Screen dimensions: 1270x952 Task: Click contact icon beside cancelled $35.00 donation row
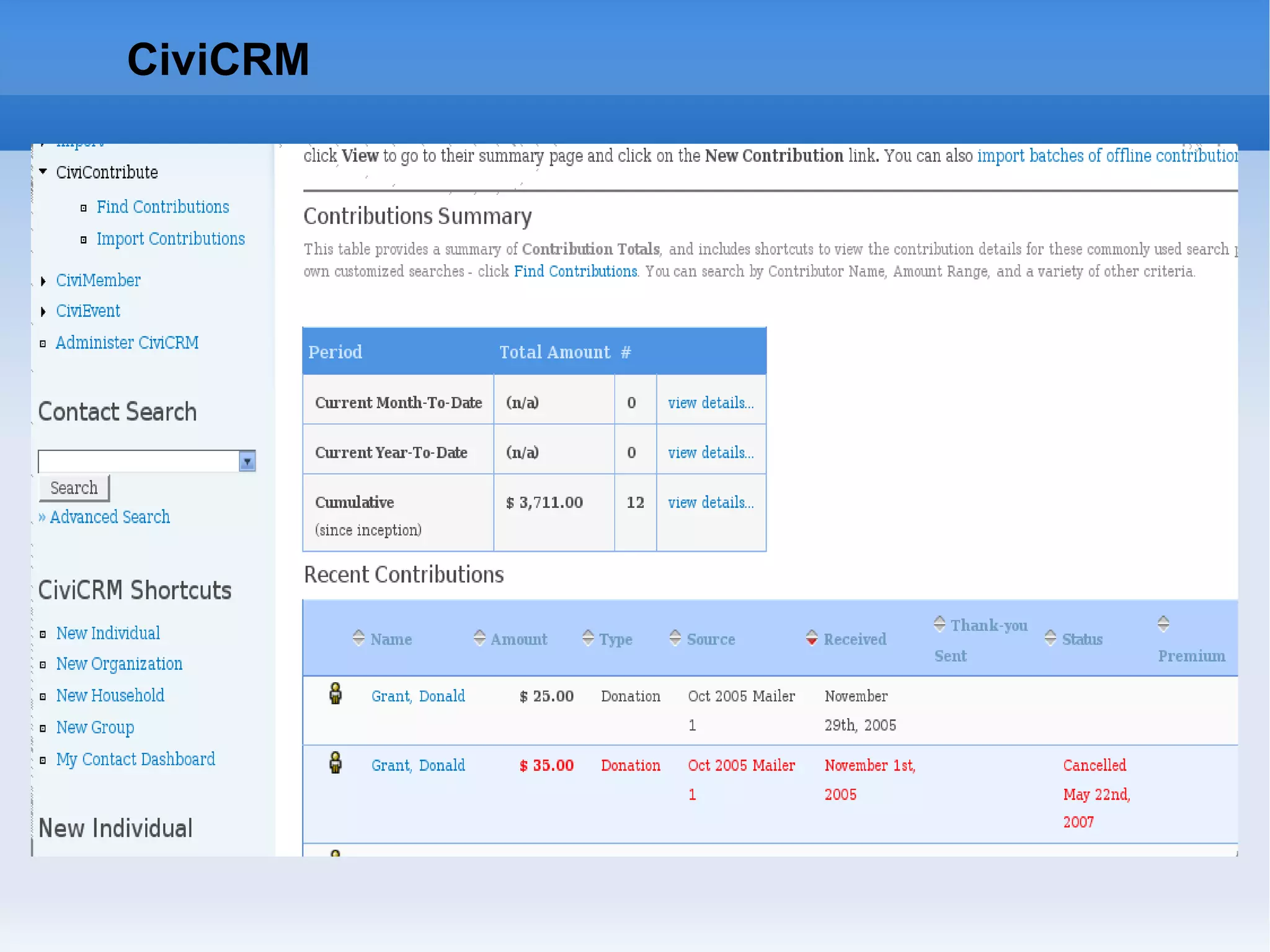pyautogui.click(x=335, y=763)
